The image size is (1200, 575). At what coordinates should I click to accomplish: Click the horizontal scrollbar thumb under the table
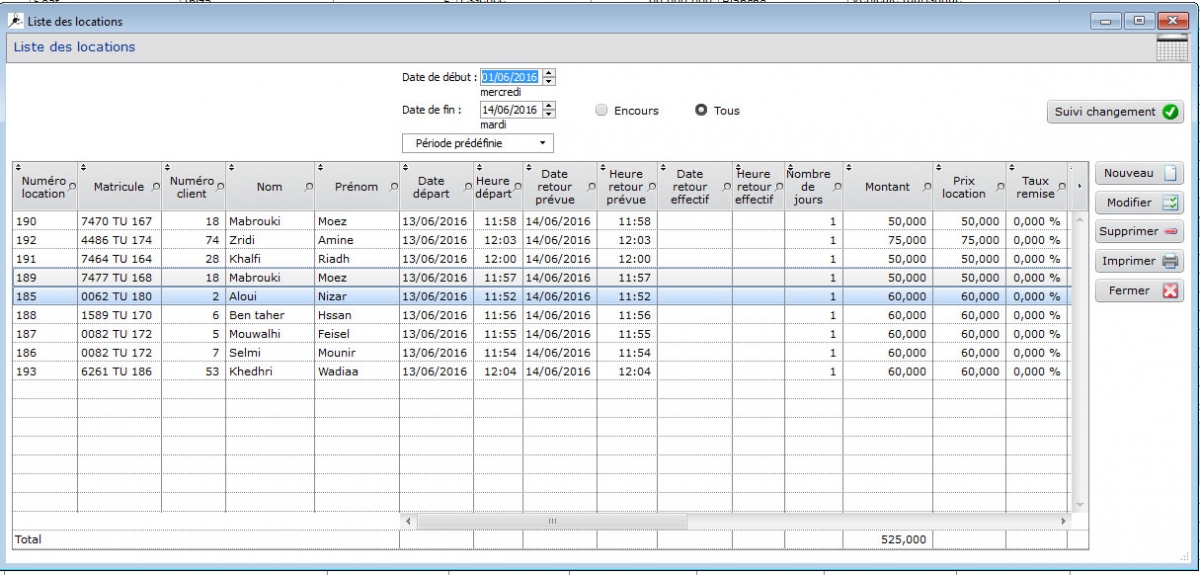[x=551, y=522]
